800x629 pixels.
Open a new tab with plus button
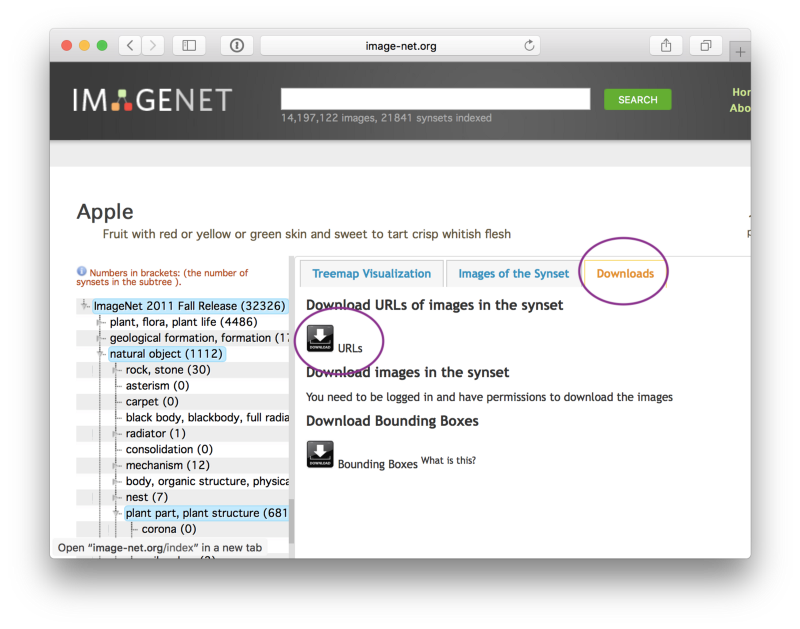coord(740,51)
